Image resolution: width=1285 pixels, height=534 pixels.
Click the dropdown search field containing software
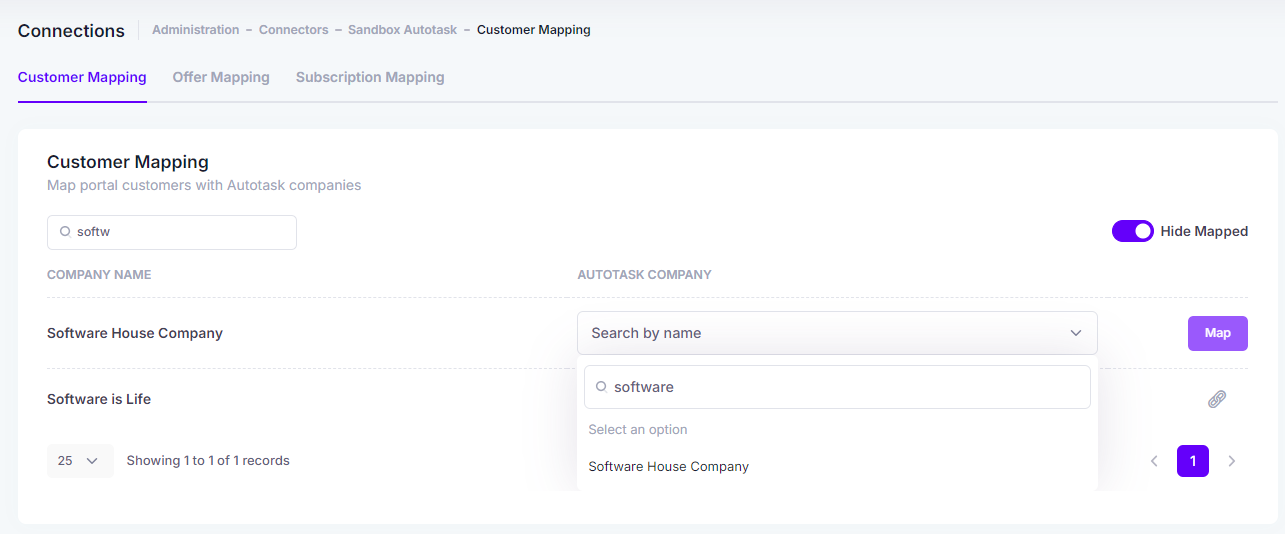(x=837, y=387)
